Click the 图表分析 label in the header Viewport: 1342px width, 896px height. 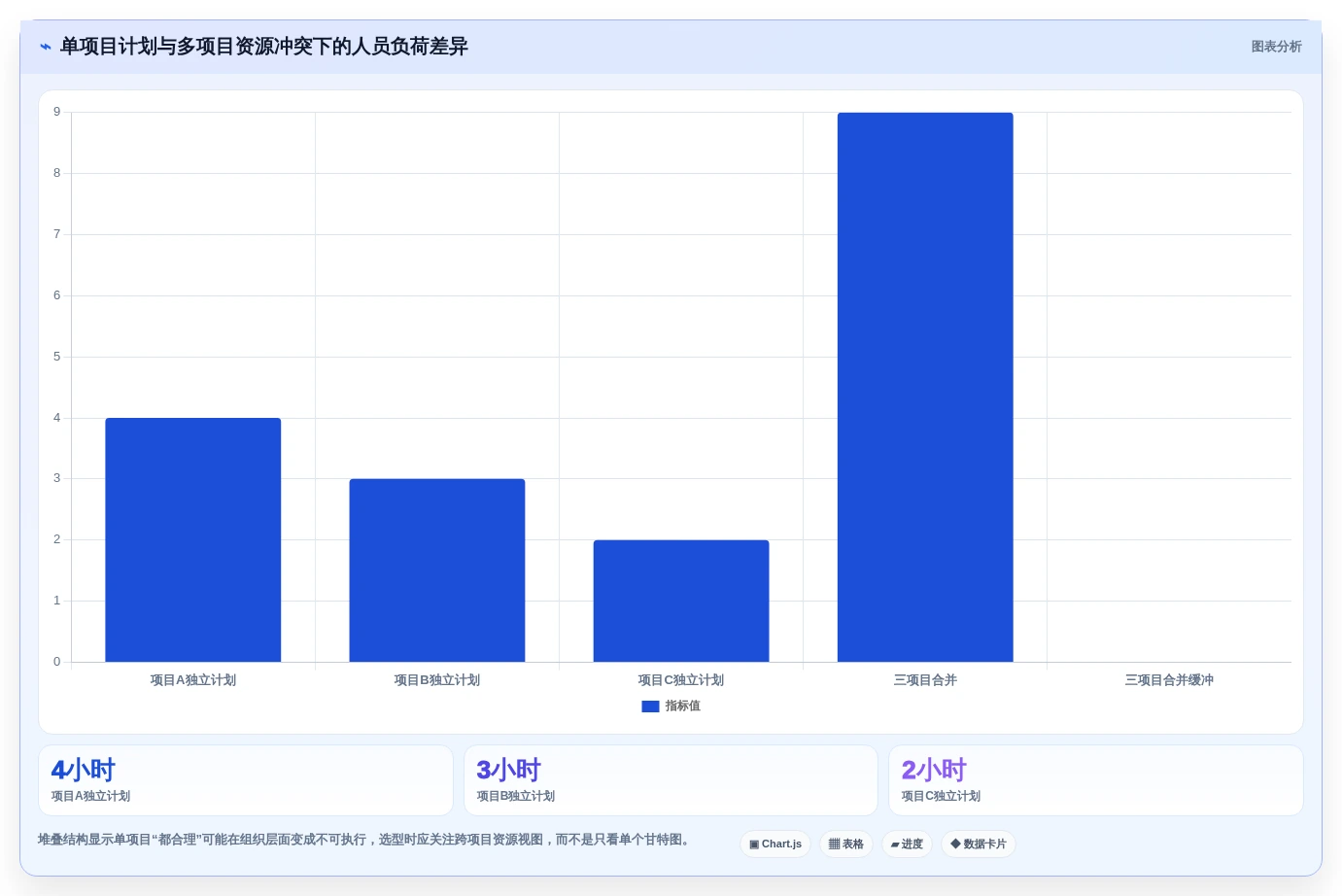pyautogui.click(x=1276, y=47)
